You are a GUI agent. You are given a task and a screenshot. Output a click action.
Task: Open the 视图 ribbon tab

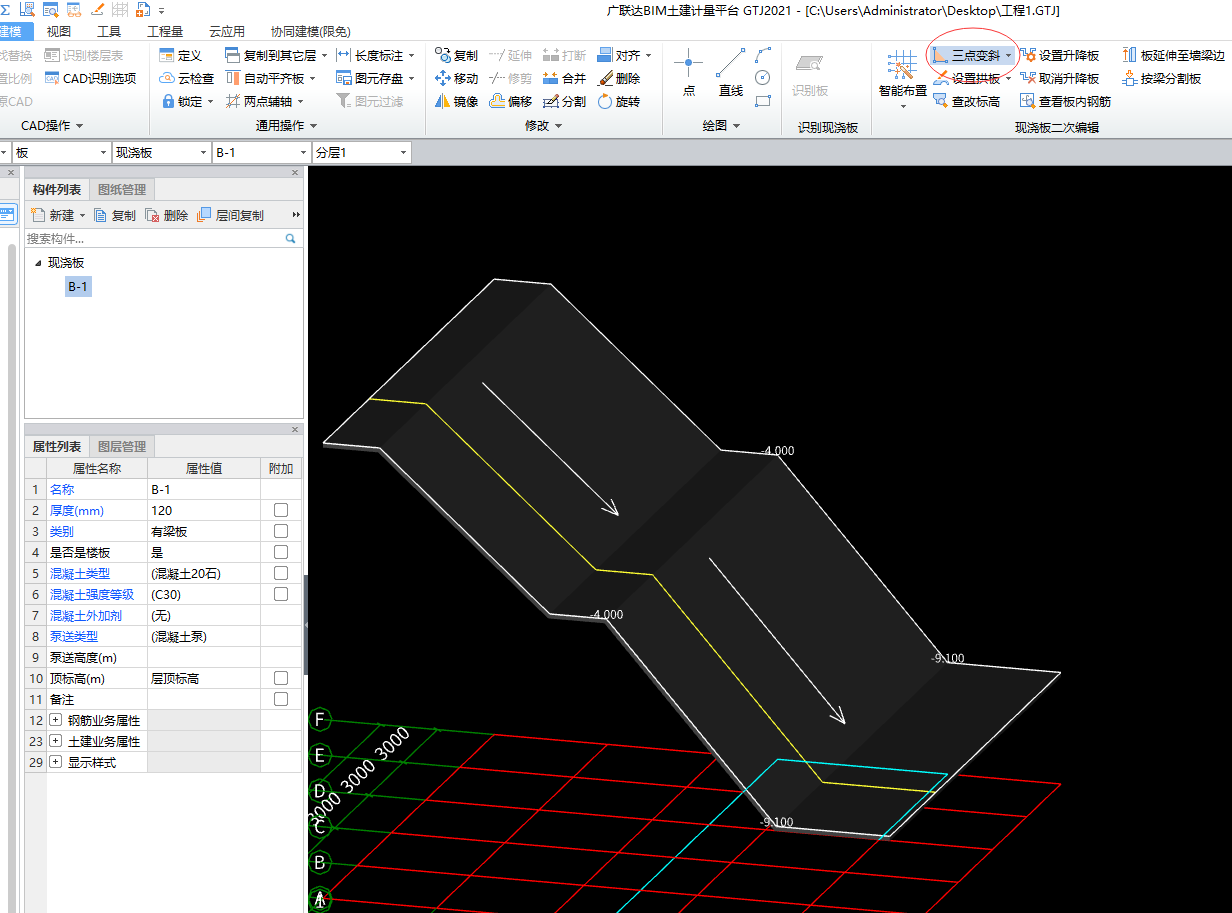59,31
